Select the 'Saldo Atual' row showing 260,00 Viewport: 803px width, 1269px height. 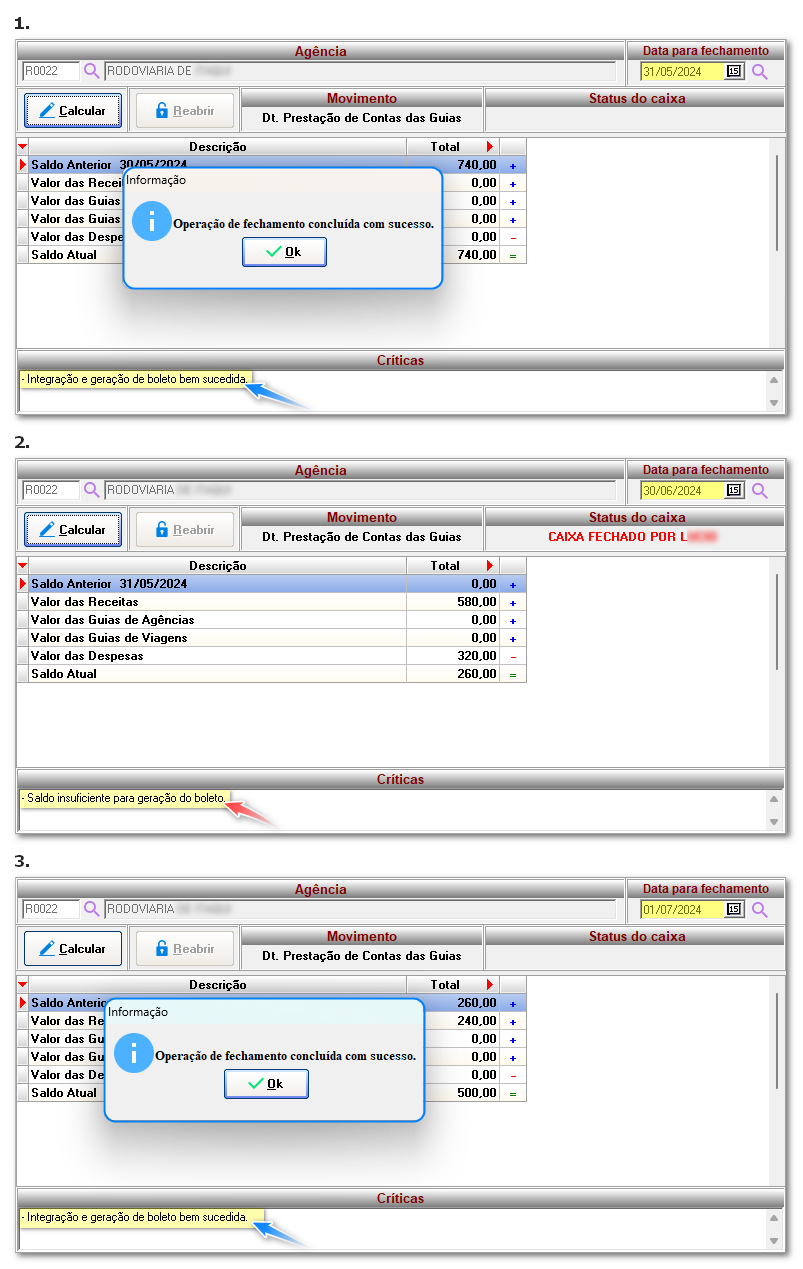272,674
